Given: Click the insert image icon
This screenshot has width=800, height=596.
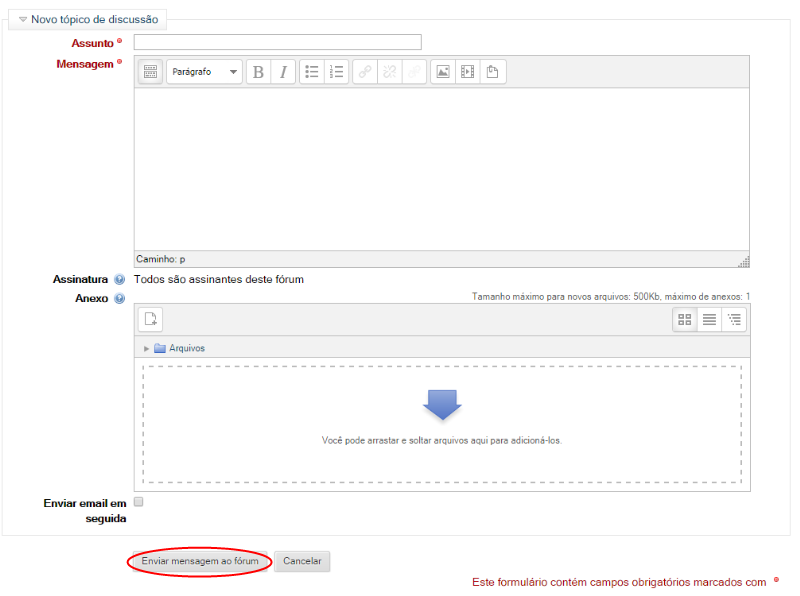Looking at the screenshot, I should pos(443,72).
